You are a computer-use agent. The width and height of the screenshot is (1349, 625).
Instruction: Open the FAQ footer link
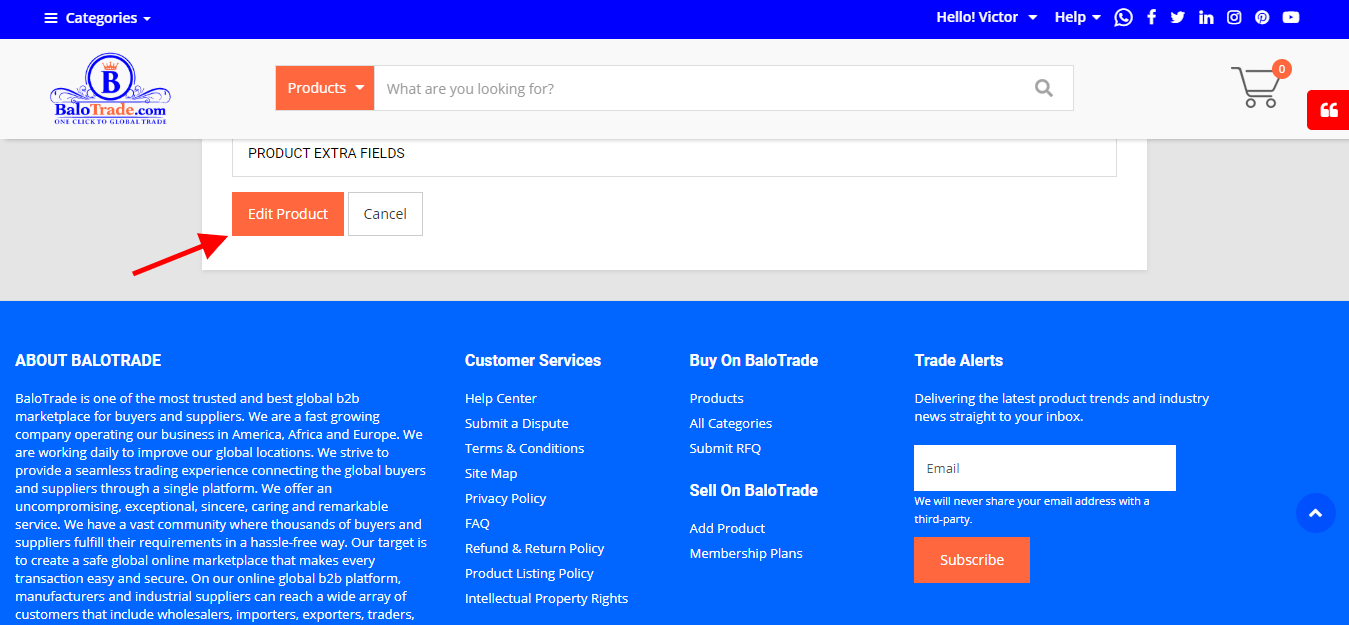(477, 523)
